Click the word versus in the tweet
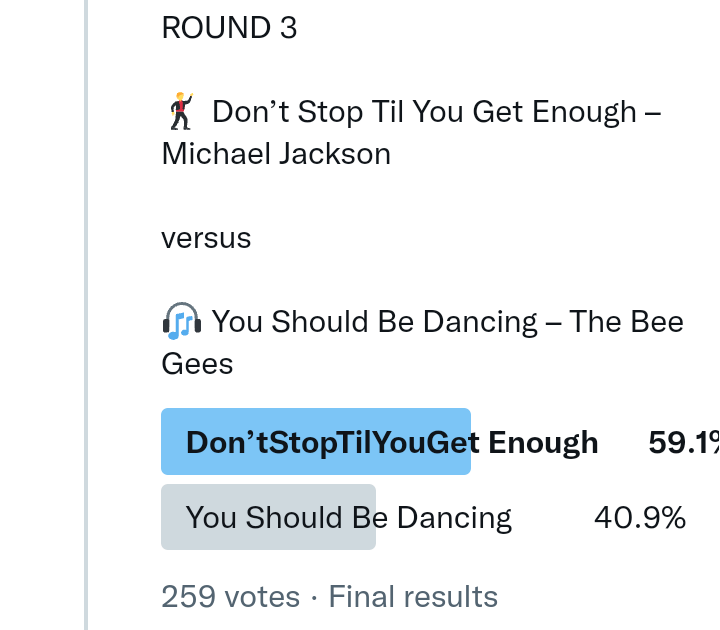This screenshot has width=720, height=630. pyautogui.click(x=206, y=238)
